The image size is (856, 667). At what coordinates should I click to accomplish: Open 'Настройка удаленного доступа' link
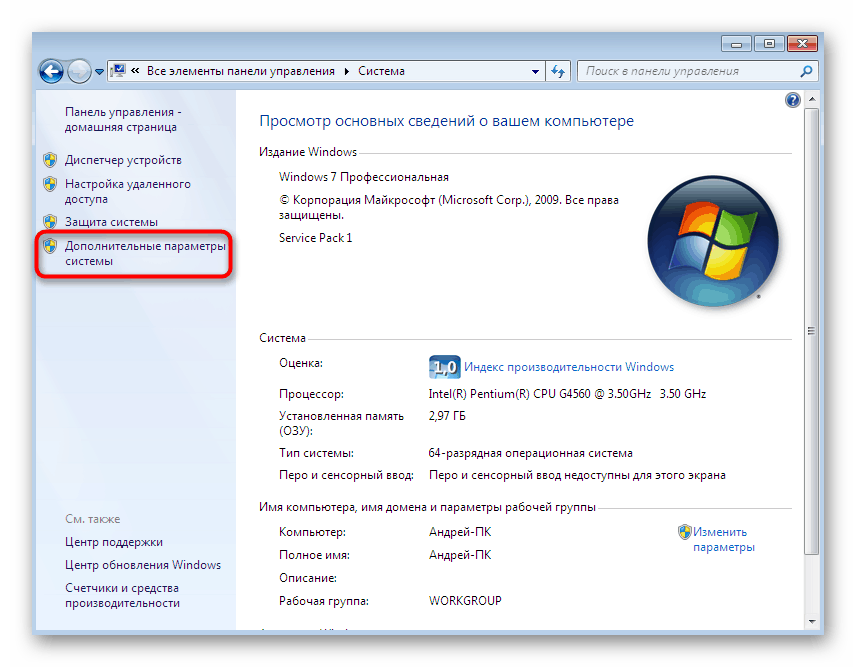[x=128, y=191]
